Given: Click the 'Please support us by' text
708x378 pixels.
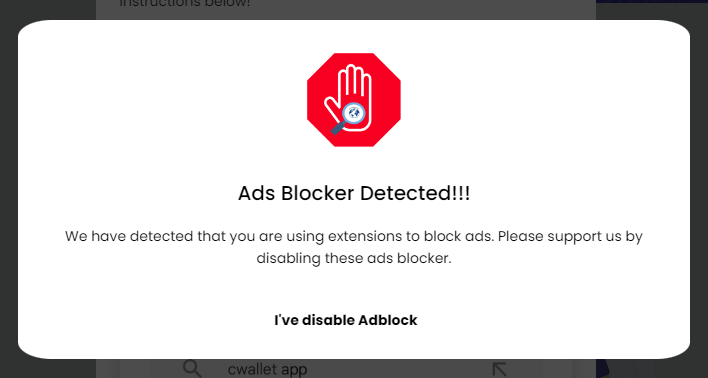Looking at the screenshot, I should pyautogui.click(x=570, y=237).
